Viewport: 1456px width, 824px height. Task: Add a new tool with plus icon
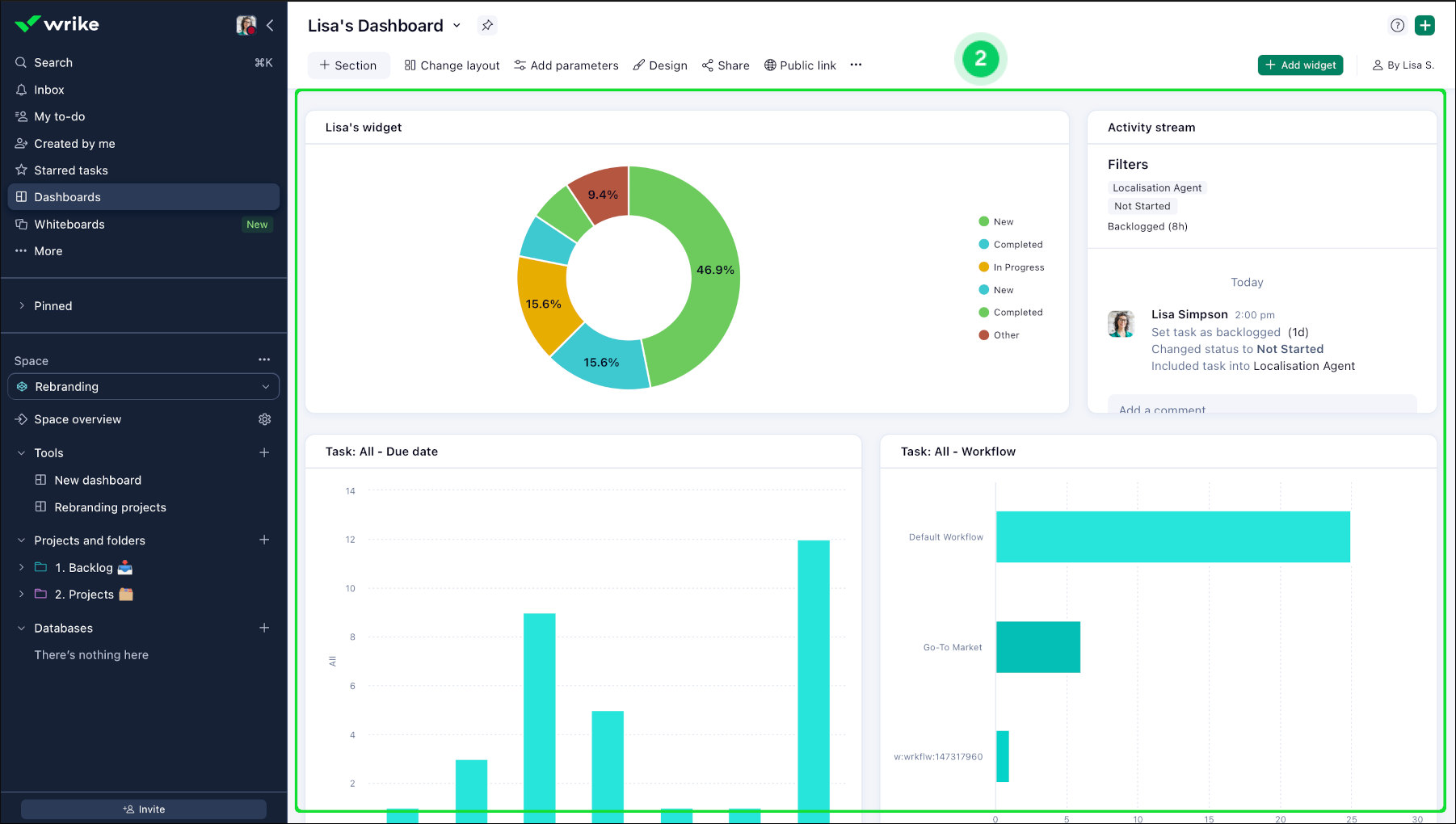(264, 453)
